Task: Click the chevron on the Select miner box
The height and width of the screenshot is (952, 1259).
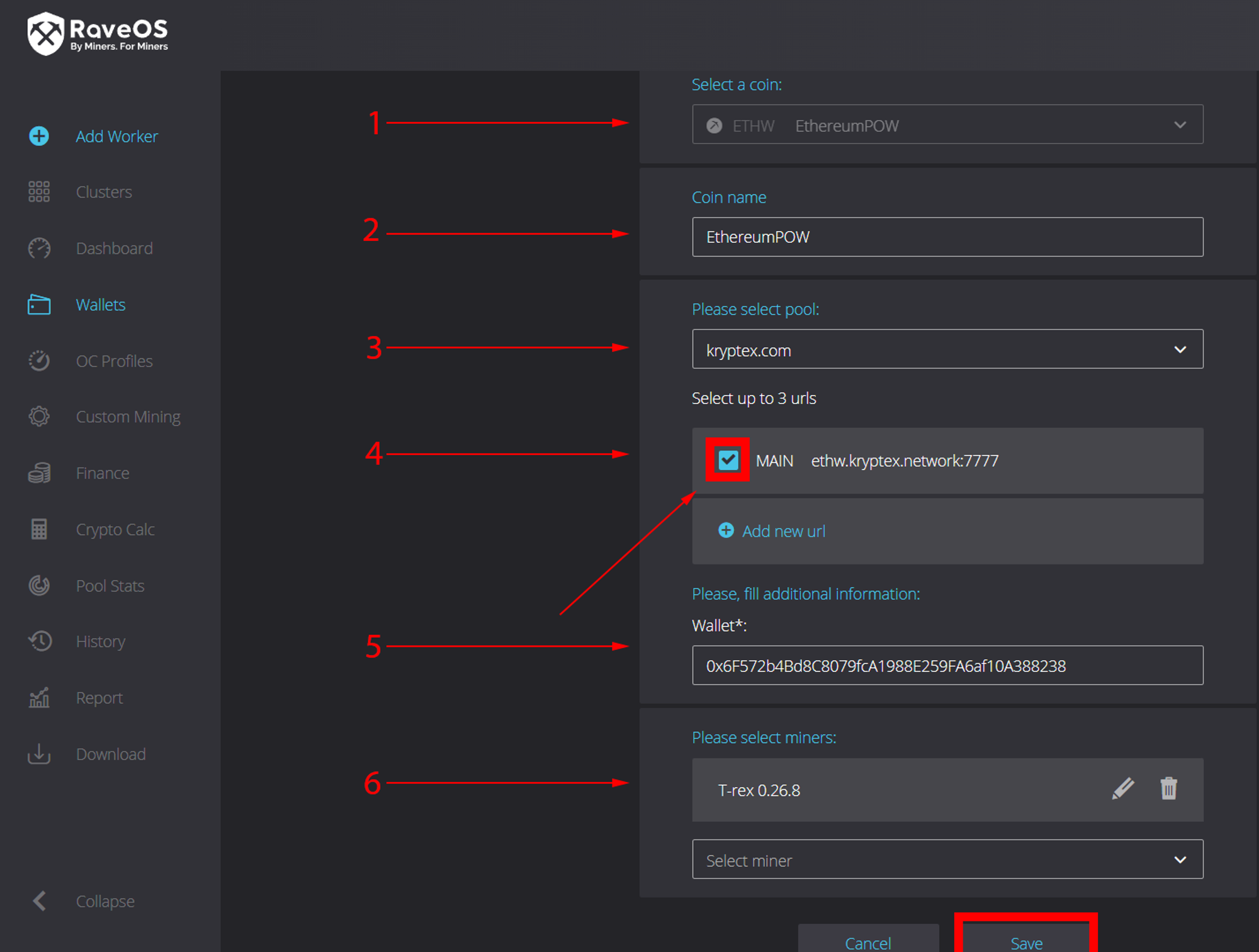Action: coord(1180,859)
